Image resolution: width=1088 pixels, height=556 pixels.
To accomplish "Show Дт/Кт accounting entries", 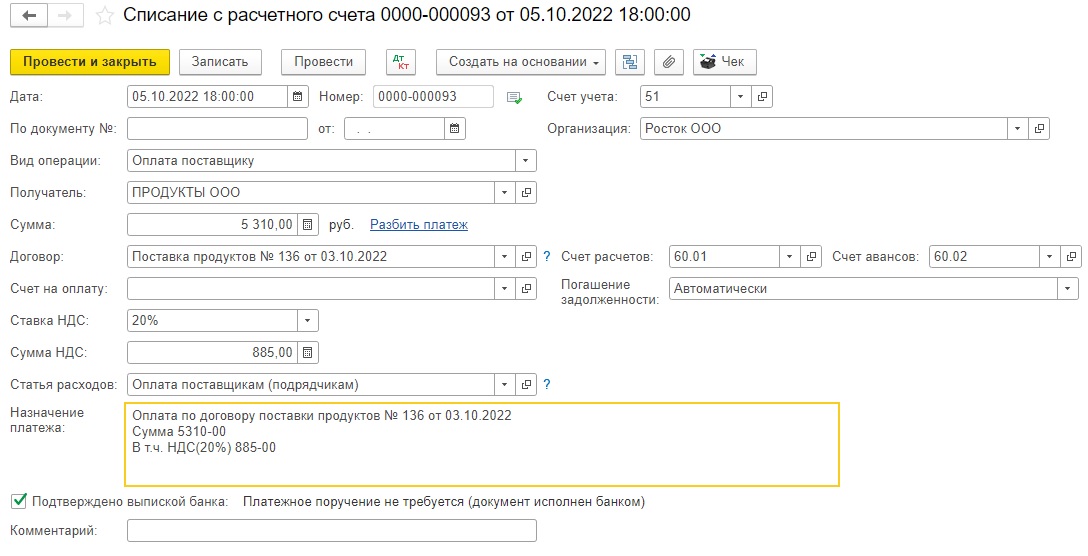I will pos(400,62).
